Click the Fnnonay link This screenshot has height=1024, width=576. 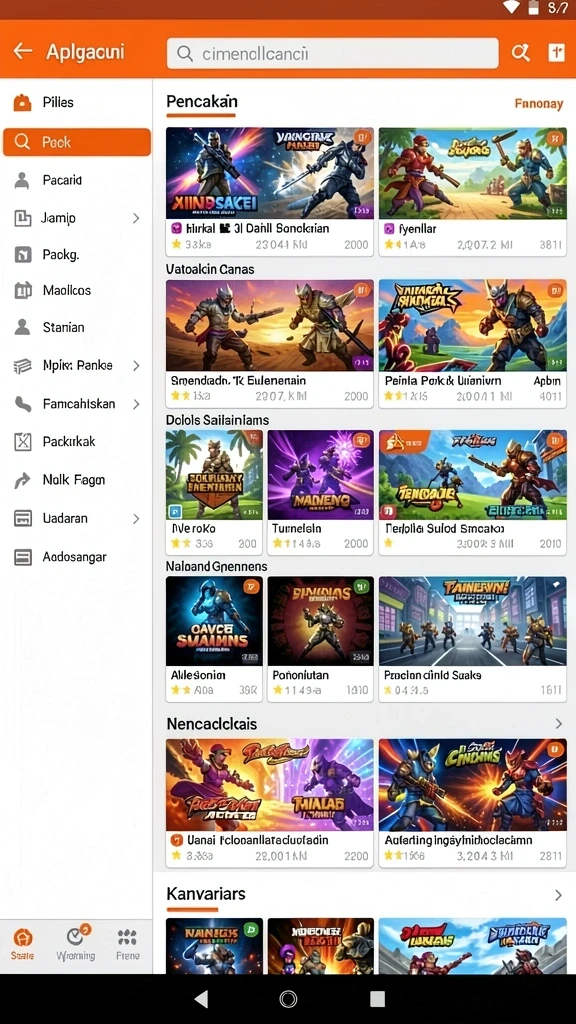539,103
